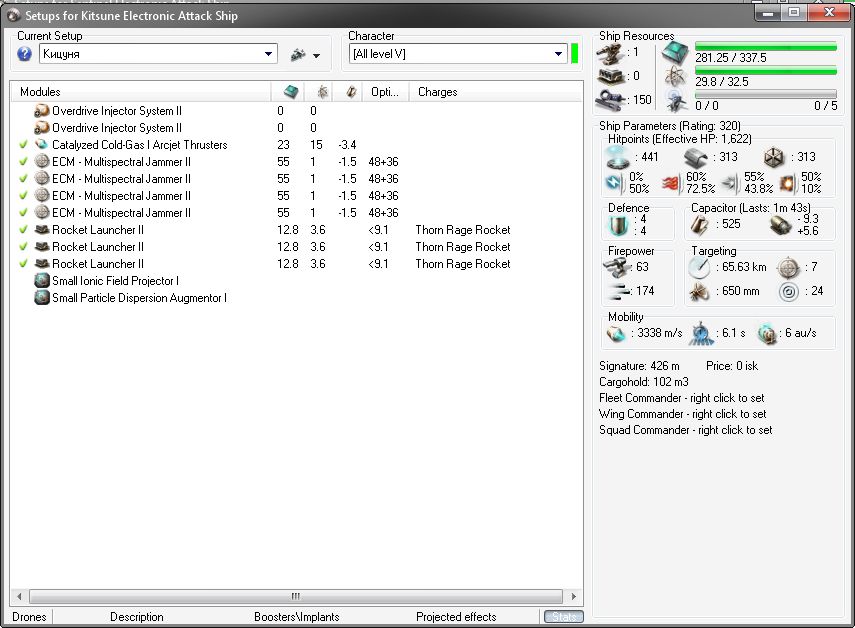Switch to the Drones tab

pos(29,617)
